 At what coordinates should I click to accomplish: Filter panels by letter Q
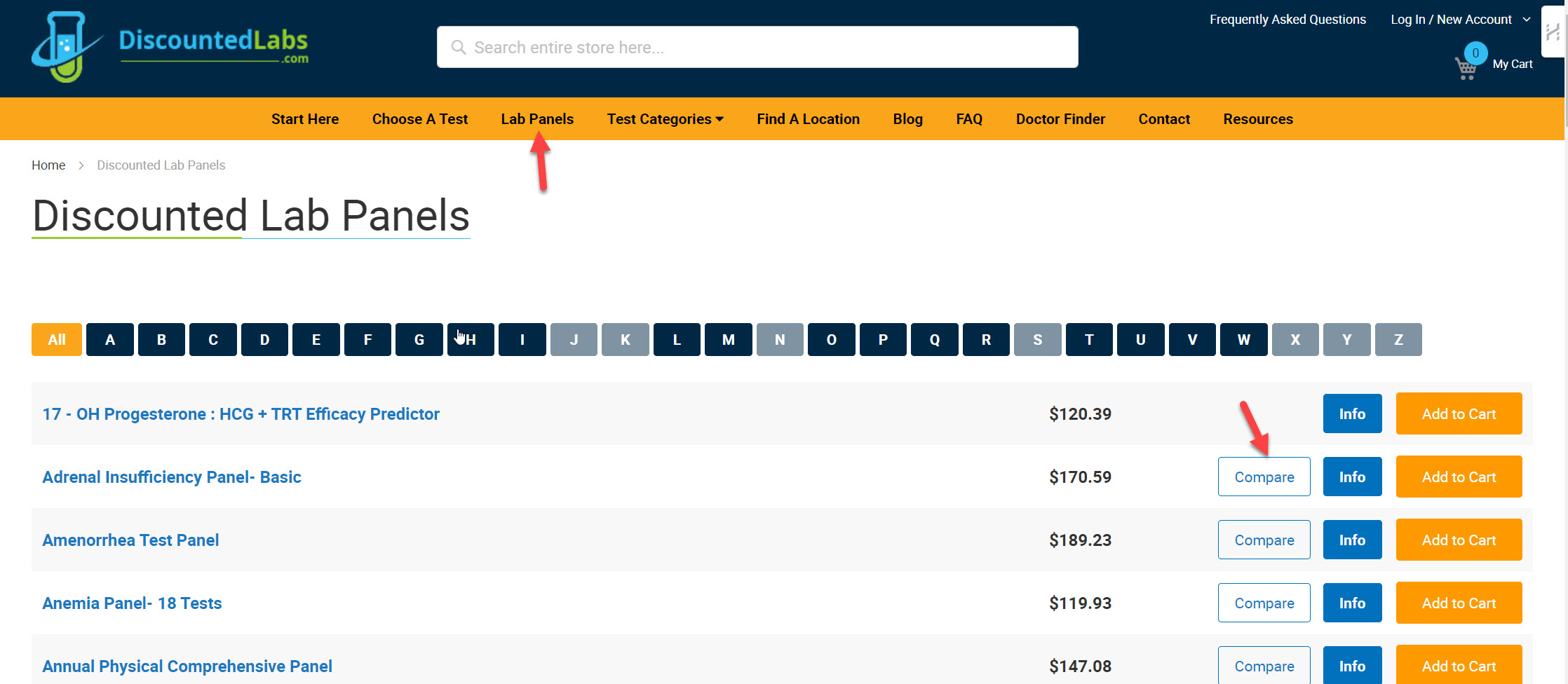pos(935,339)
